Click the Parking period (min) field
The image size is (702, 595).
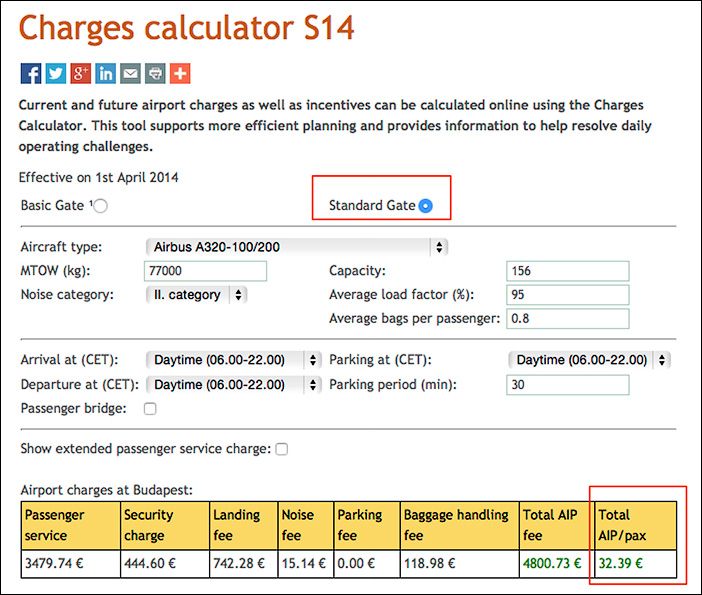(x=568, y=385)
